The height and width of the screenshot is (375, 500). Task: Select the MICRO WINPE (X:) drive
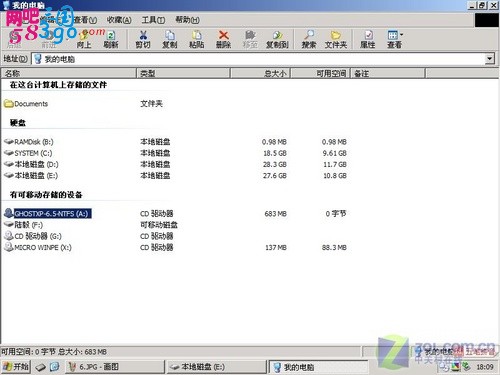click(38, 247)
